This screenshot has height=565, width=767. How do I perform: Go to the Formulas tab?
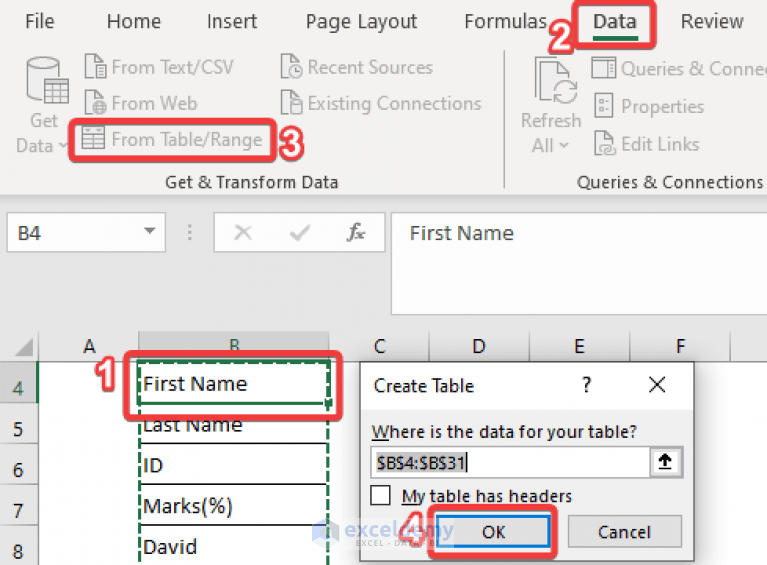(505, 21)
